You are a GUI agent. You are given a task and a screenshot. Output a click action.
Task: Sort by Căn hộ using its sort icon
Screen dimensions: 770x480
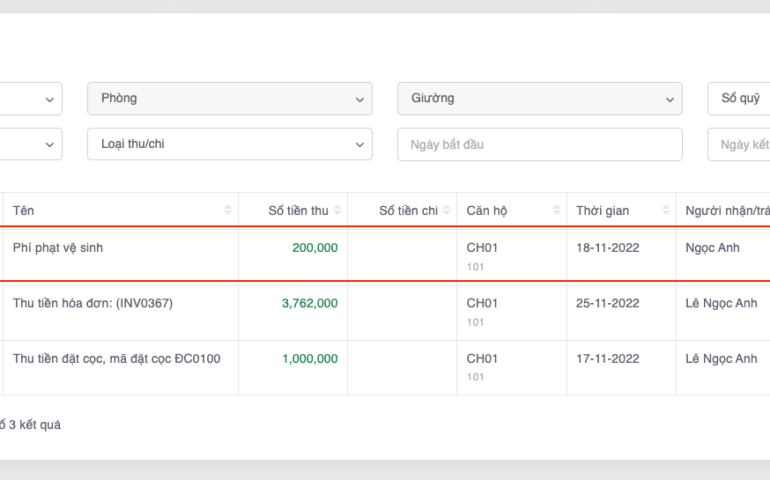pyautogui.click(x=556, y=210)
